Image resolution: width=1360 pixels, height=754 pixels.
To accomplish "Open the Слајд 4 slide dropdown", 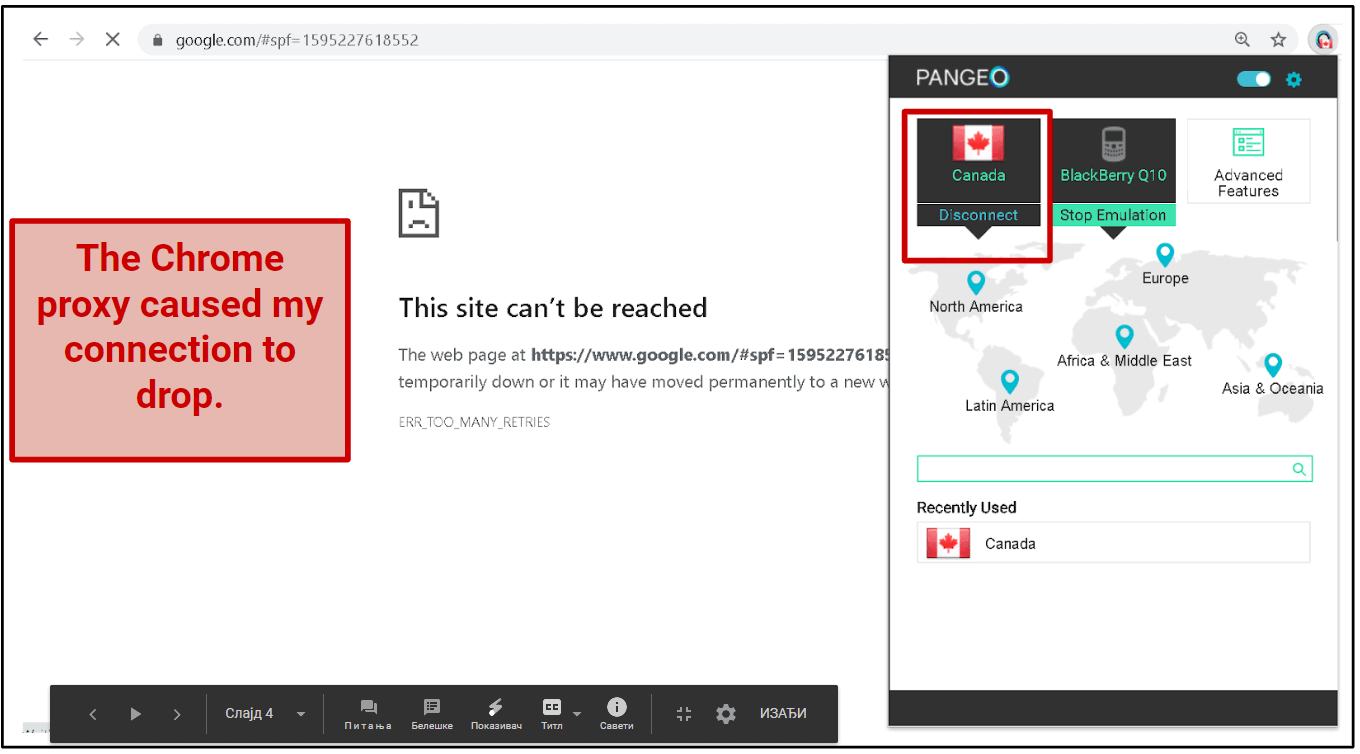I will (265, 714).
